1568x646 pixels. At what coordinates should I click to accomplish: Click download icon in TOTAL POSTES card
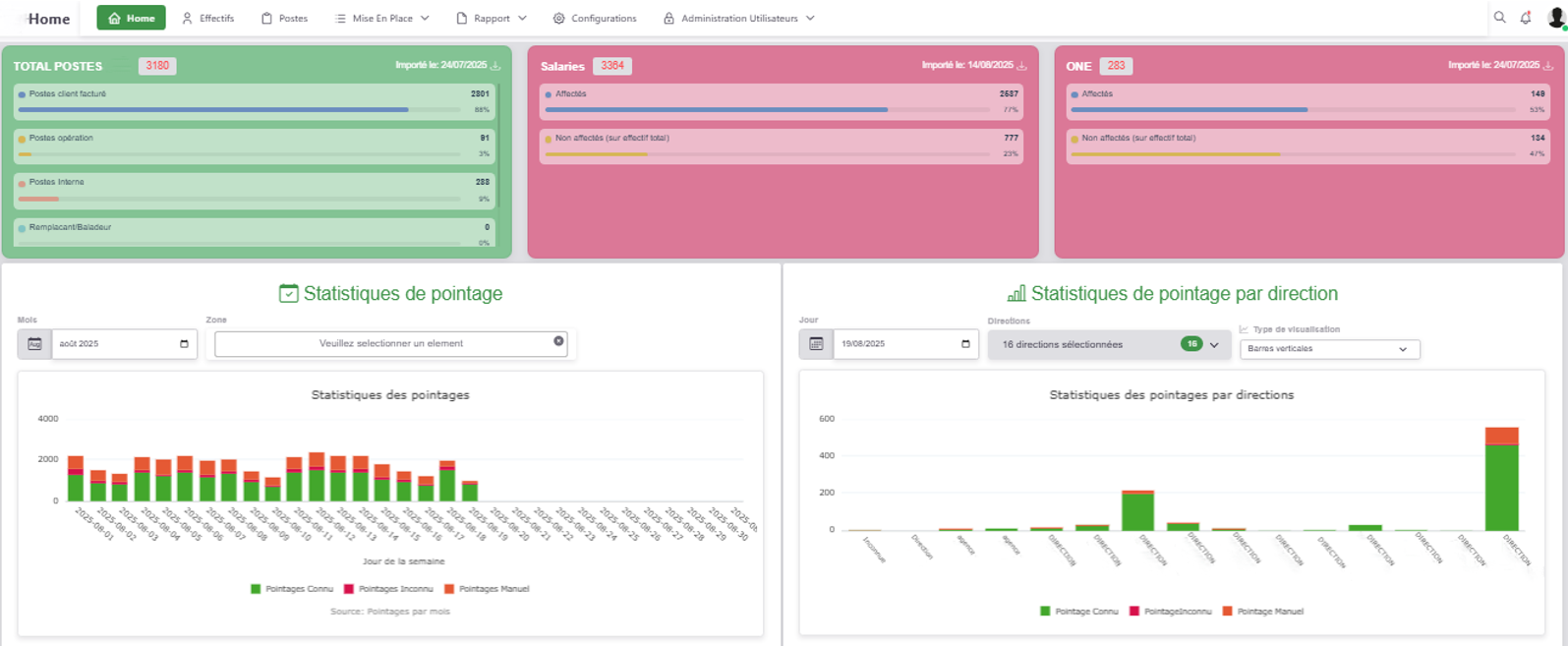495,66
